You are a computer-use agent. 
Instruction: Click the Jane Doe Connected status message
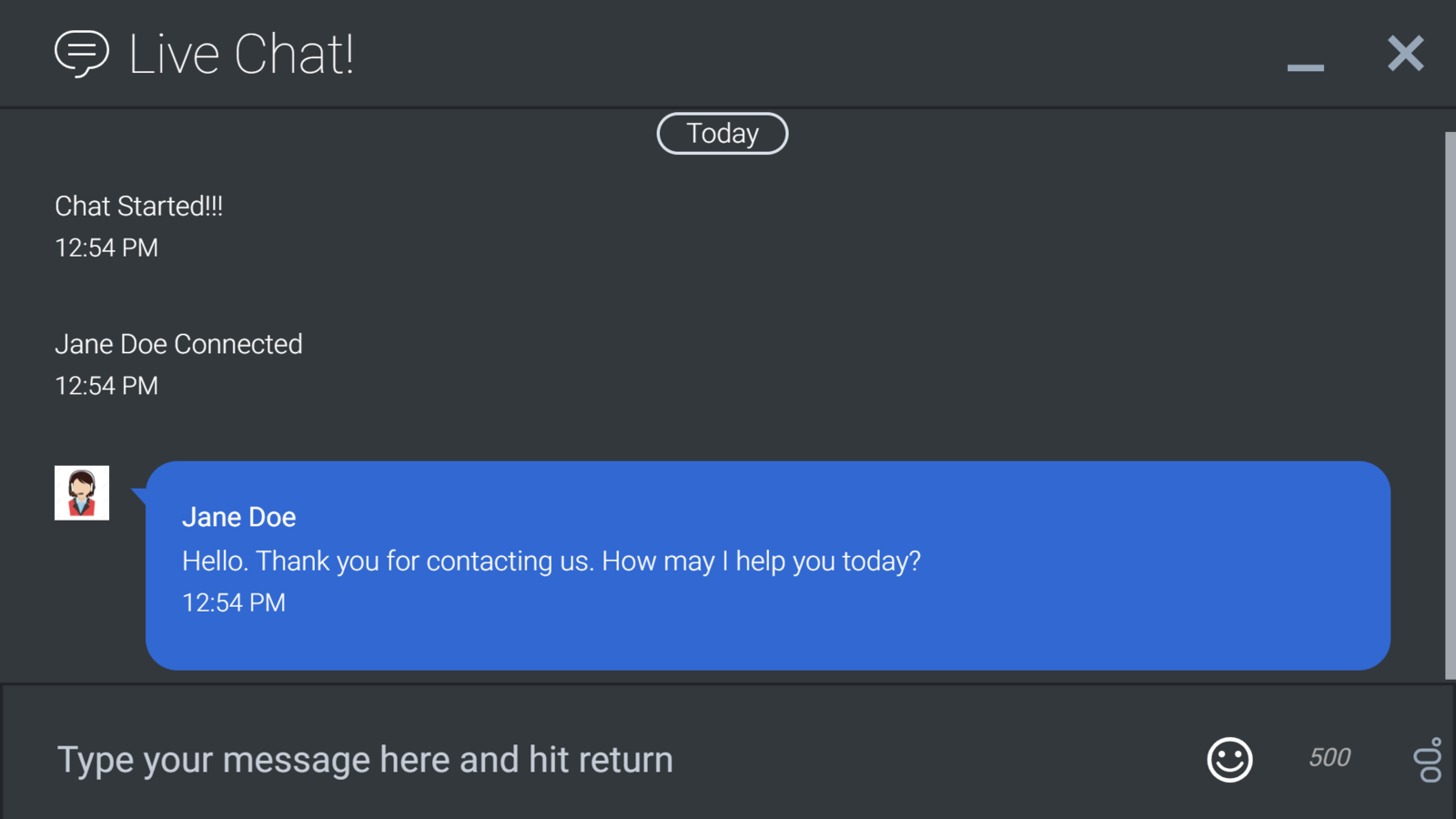click(178, 345)
